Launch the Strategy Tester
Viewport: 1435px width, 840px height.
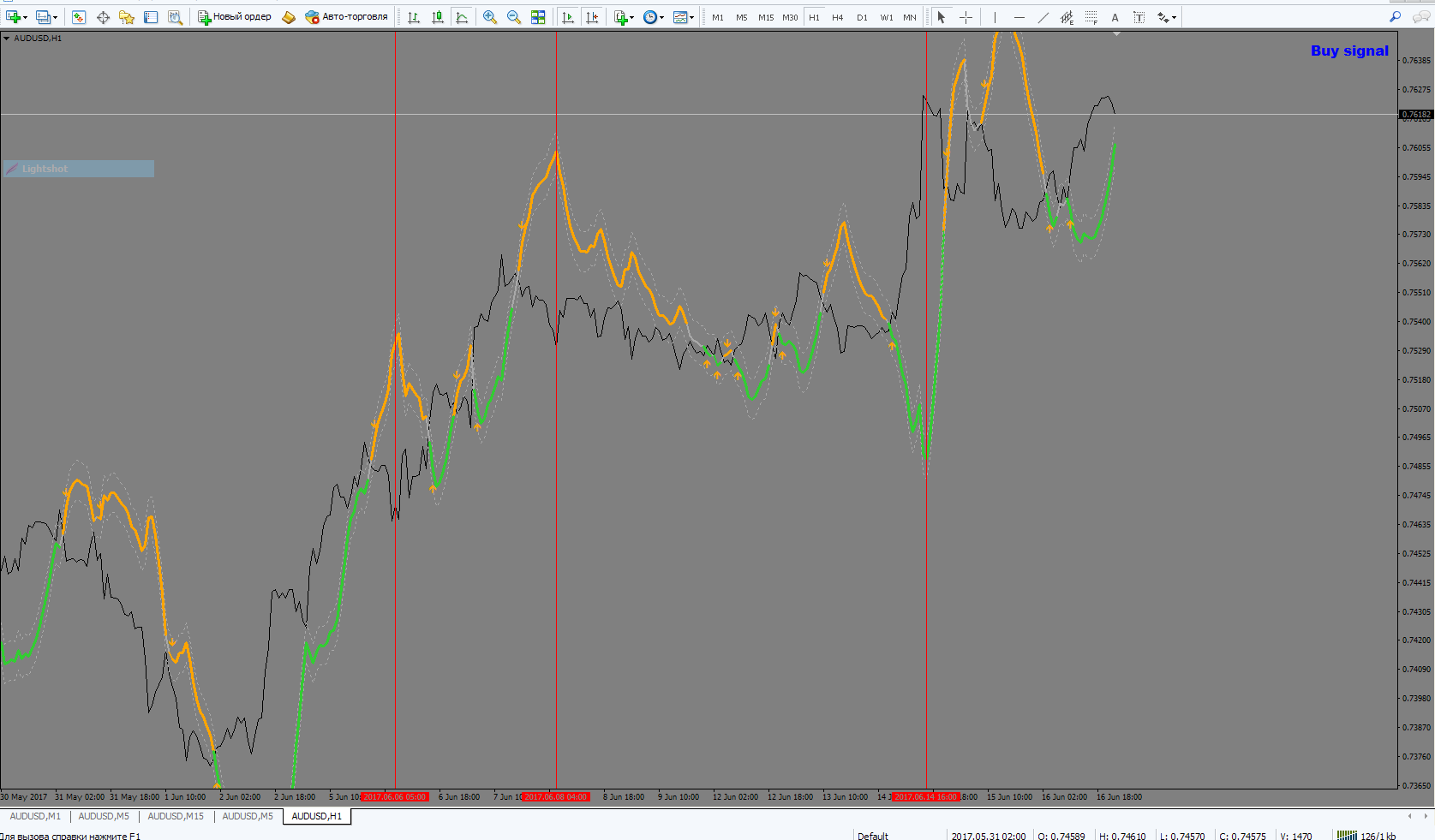175,17
